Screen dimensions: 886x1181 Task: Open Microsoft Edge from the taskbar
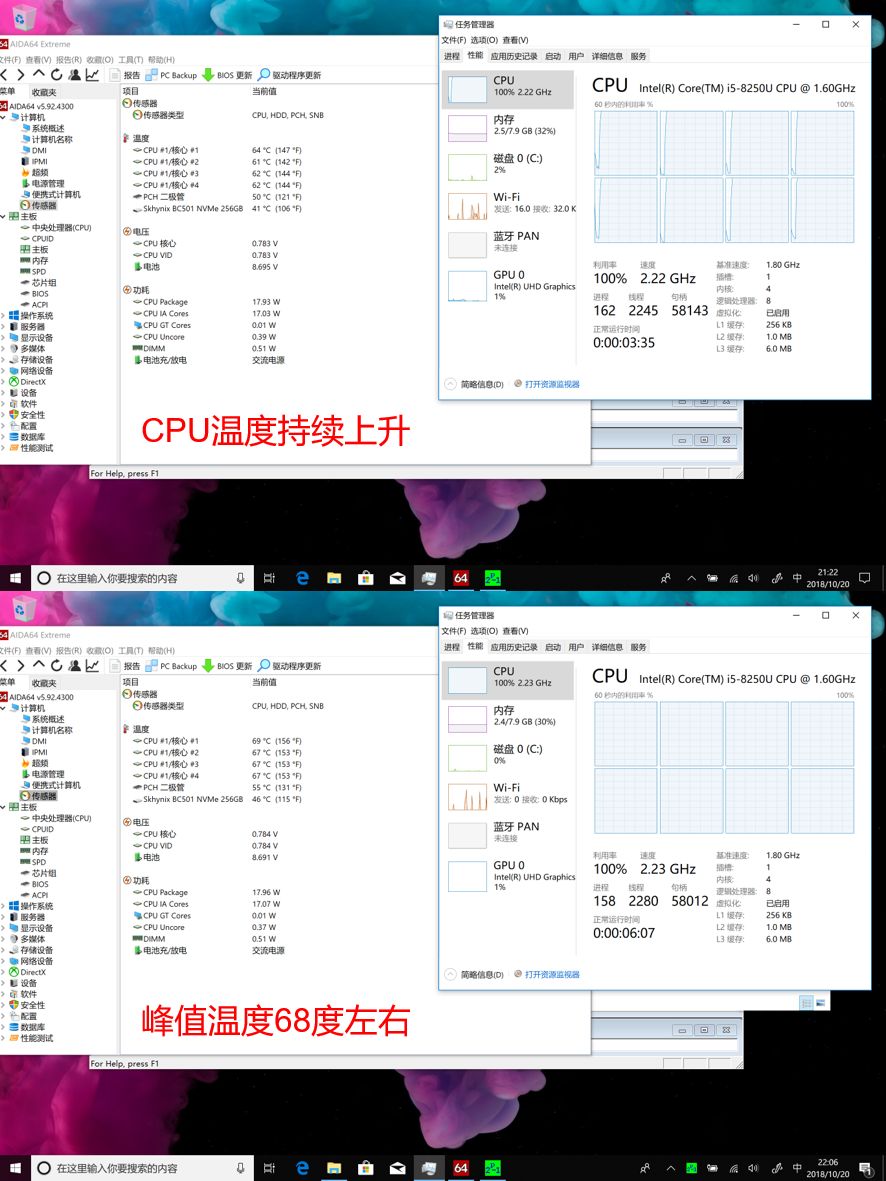(301, 577)
